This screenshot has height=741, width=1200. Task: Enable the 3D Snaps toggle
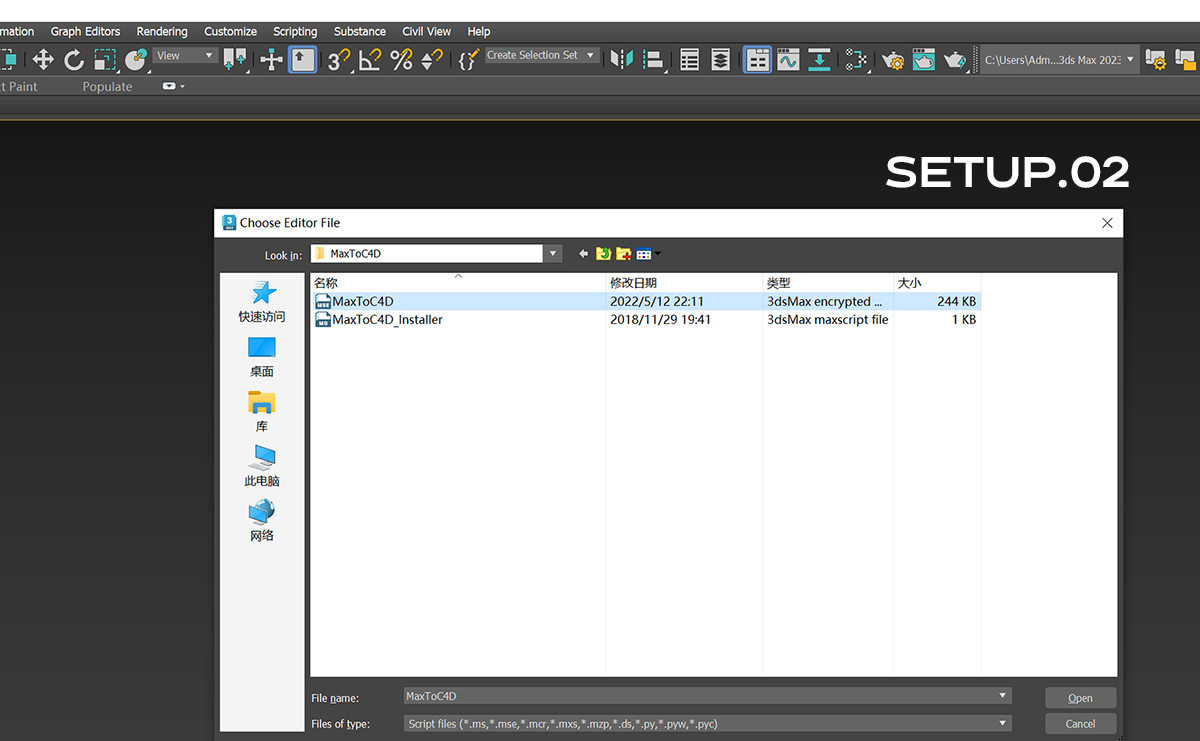tap(339, 60)
